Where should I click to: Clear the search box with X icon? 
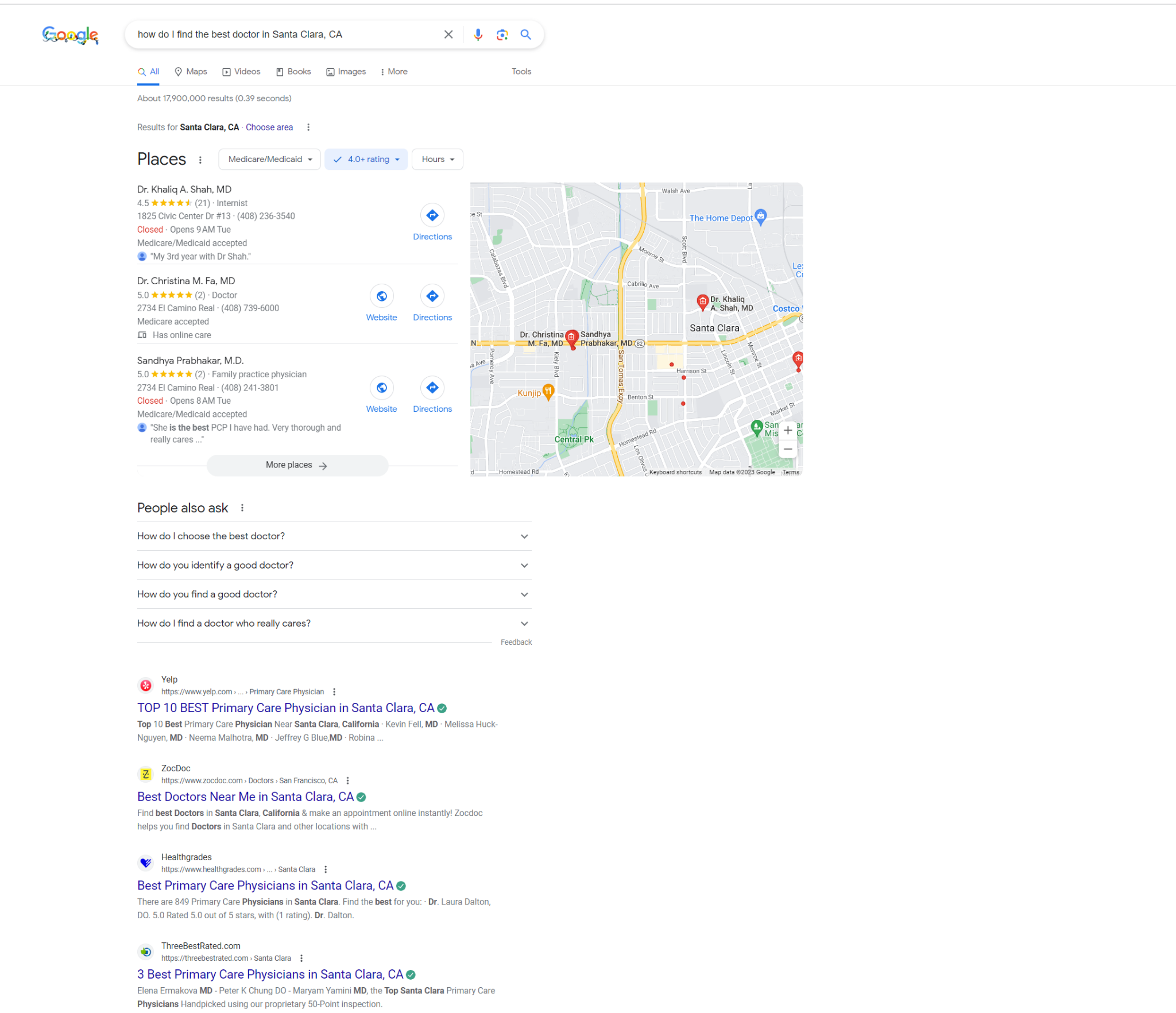[448, 34]
